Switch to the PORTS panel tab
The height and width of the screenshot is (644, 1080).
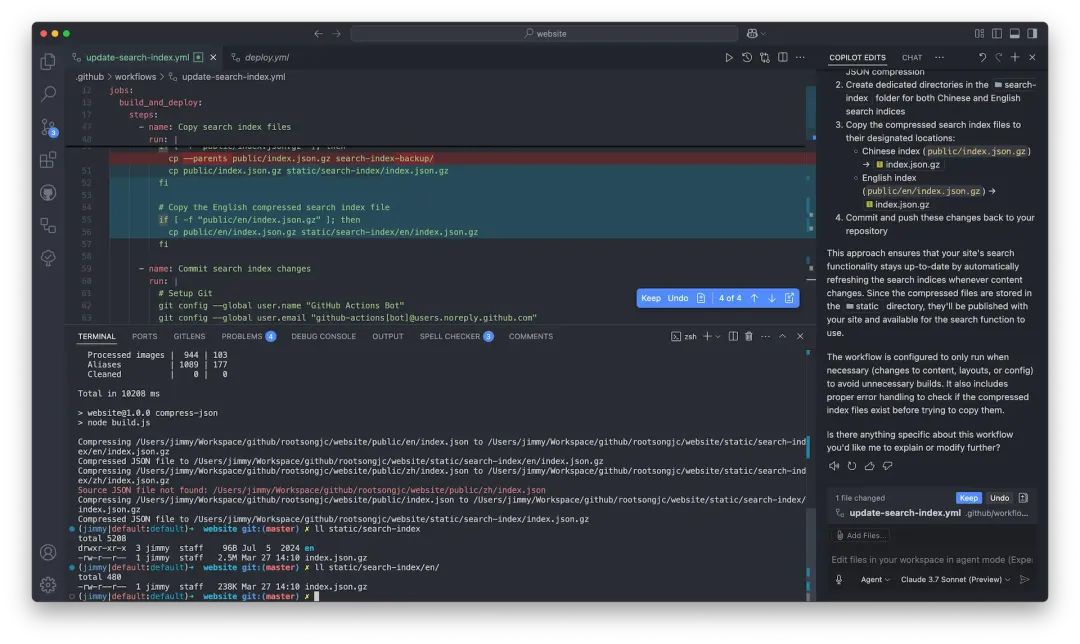pyautogui.click(x=145, y=336)
